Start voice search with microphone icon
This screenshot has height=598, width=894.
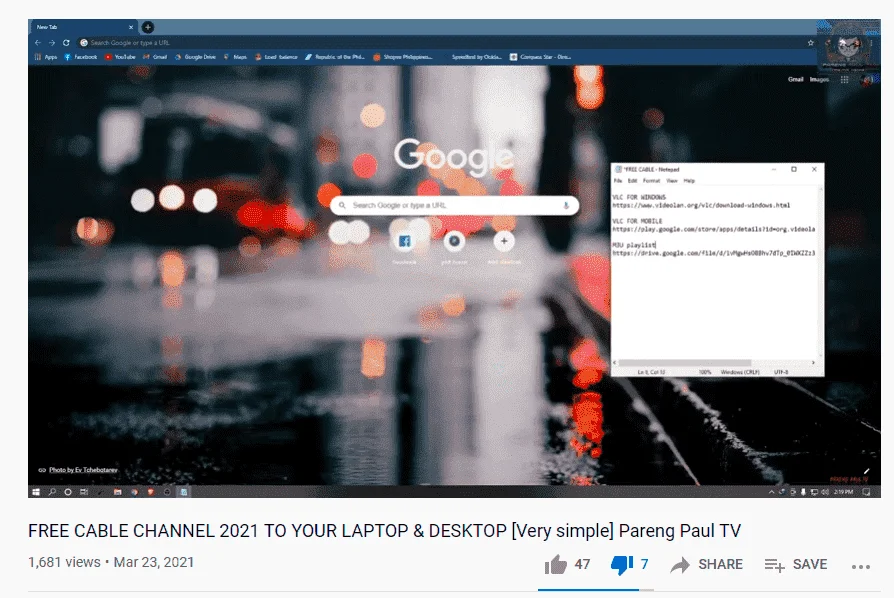coord(566,205)
